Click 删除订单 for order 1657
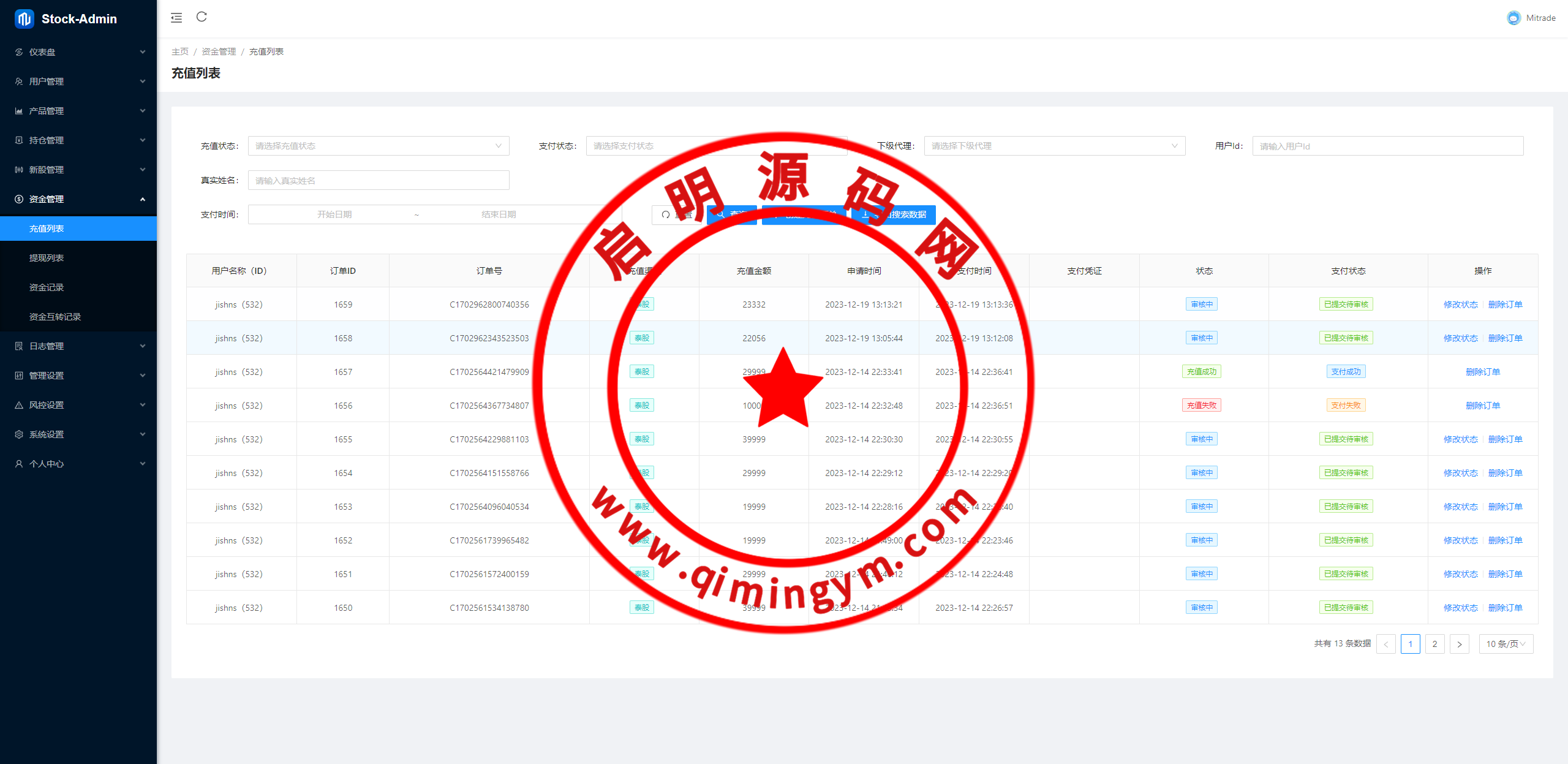 (x=1482, y=372)
